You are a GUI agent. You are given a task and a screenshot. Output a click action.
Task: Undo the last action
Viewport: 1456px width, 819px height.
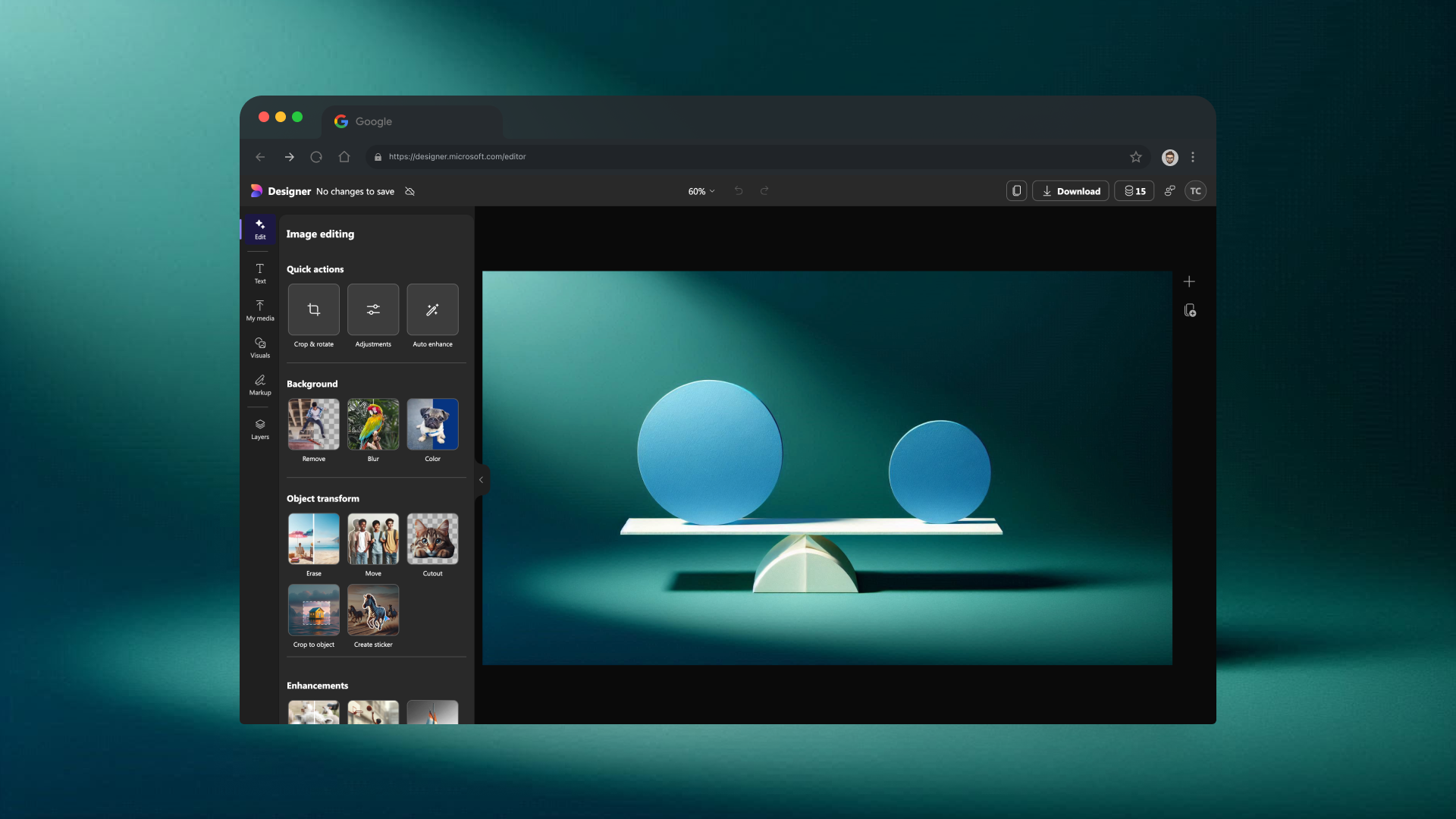[x=739, y=191]
